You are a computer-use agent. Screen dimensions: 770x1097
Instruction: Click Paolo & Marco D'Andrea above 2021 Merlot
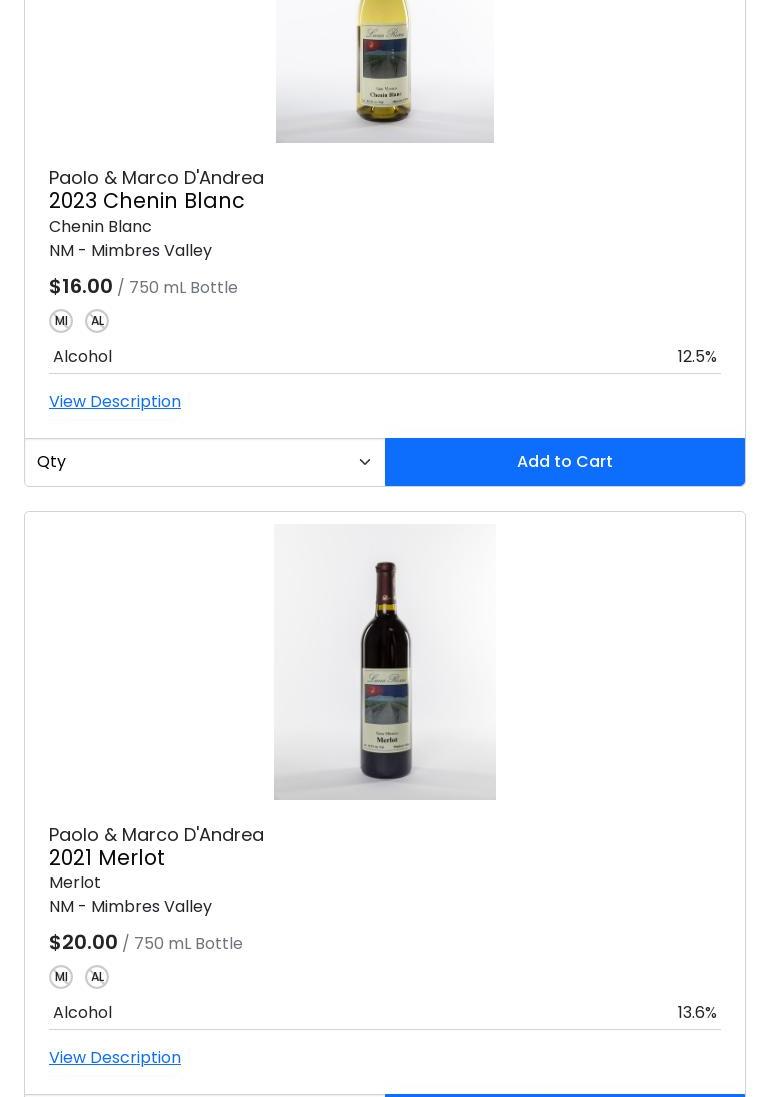coord(156,834)
